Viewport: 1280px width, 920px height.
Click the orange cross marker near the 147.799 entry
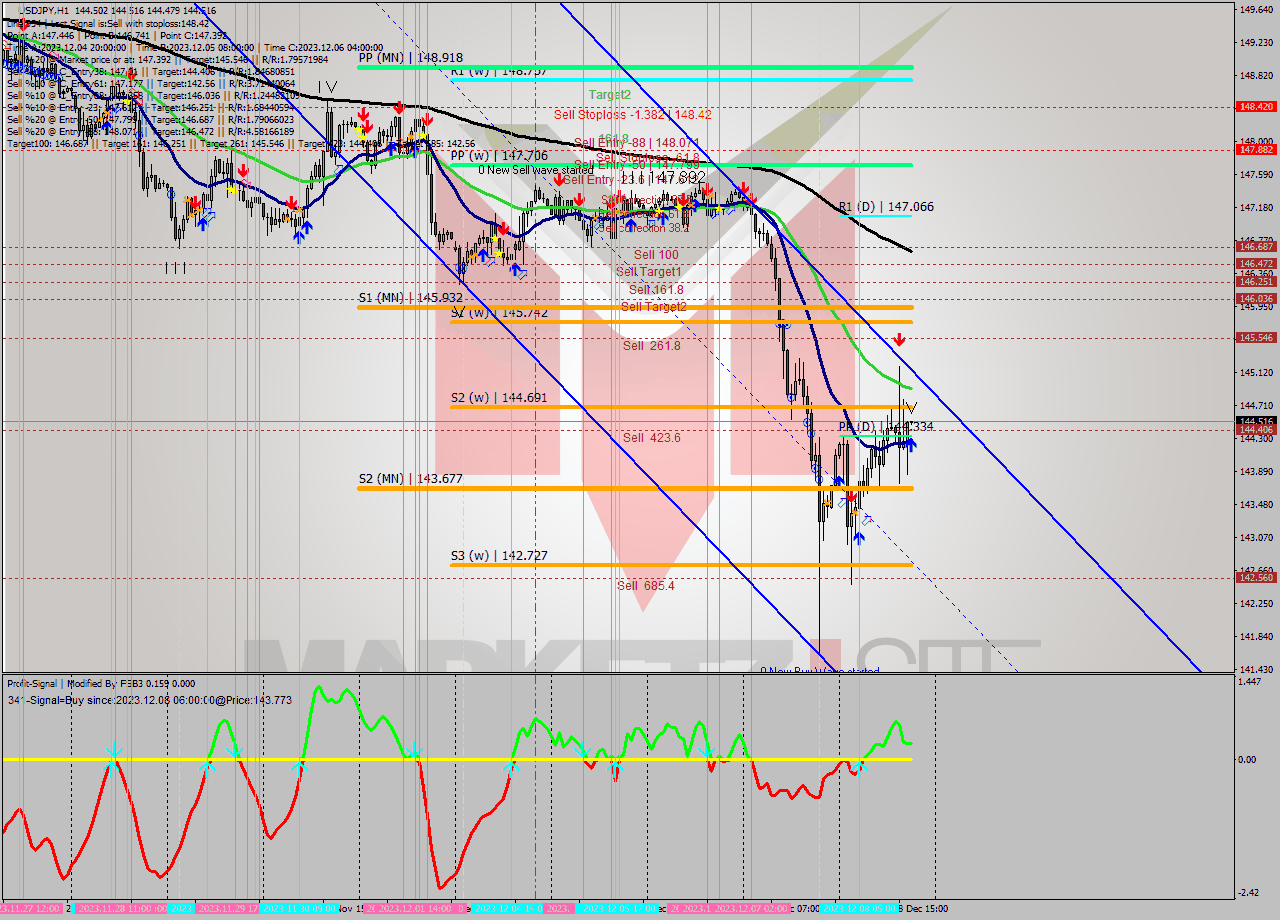point(108,113)
